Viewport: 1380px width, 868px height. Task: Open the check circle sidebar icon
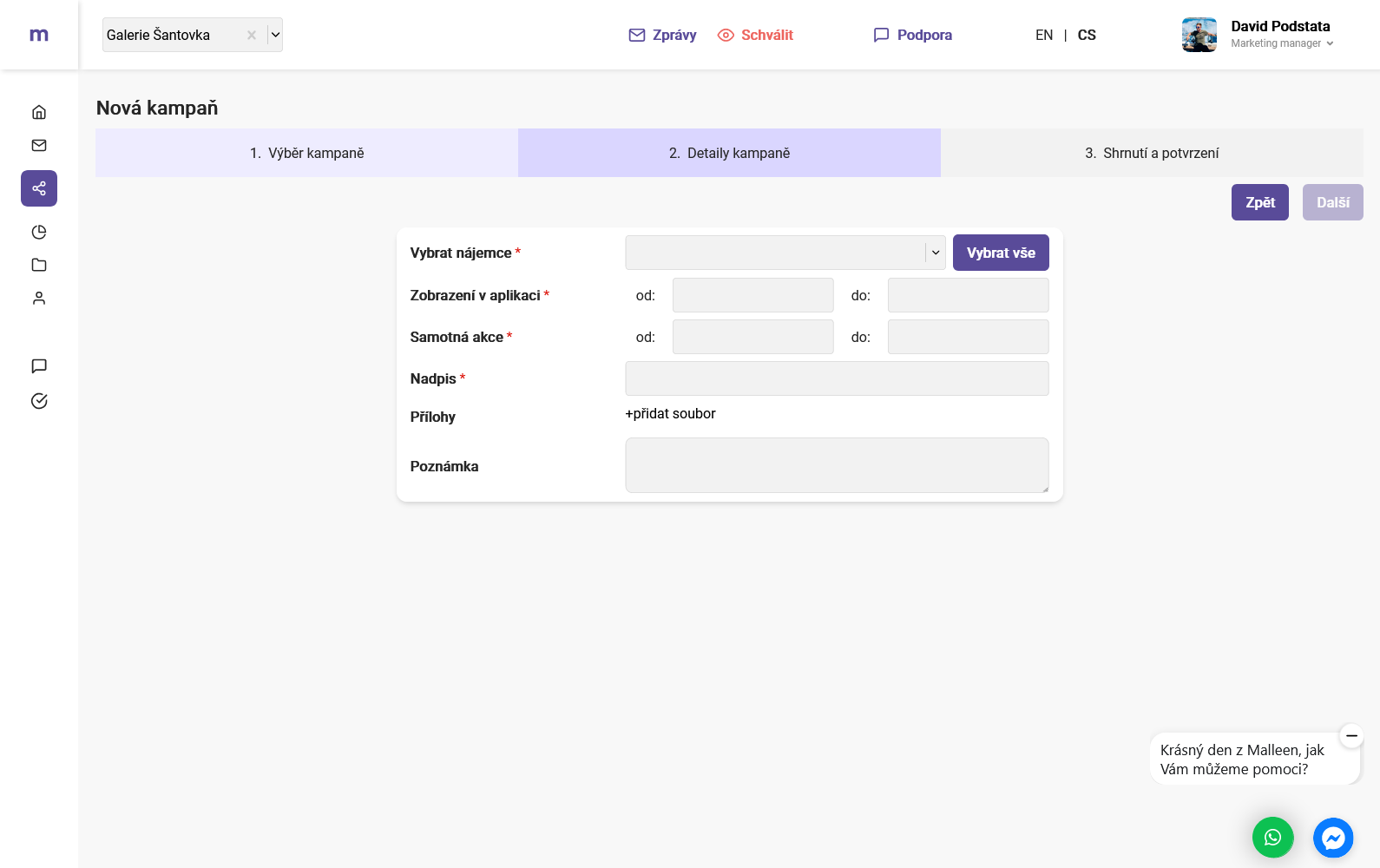(x=39, y=401)
